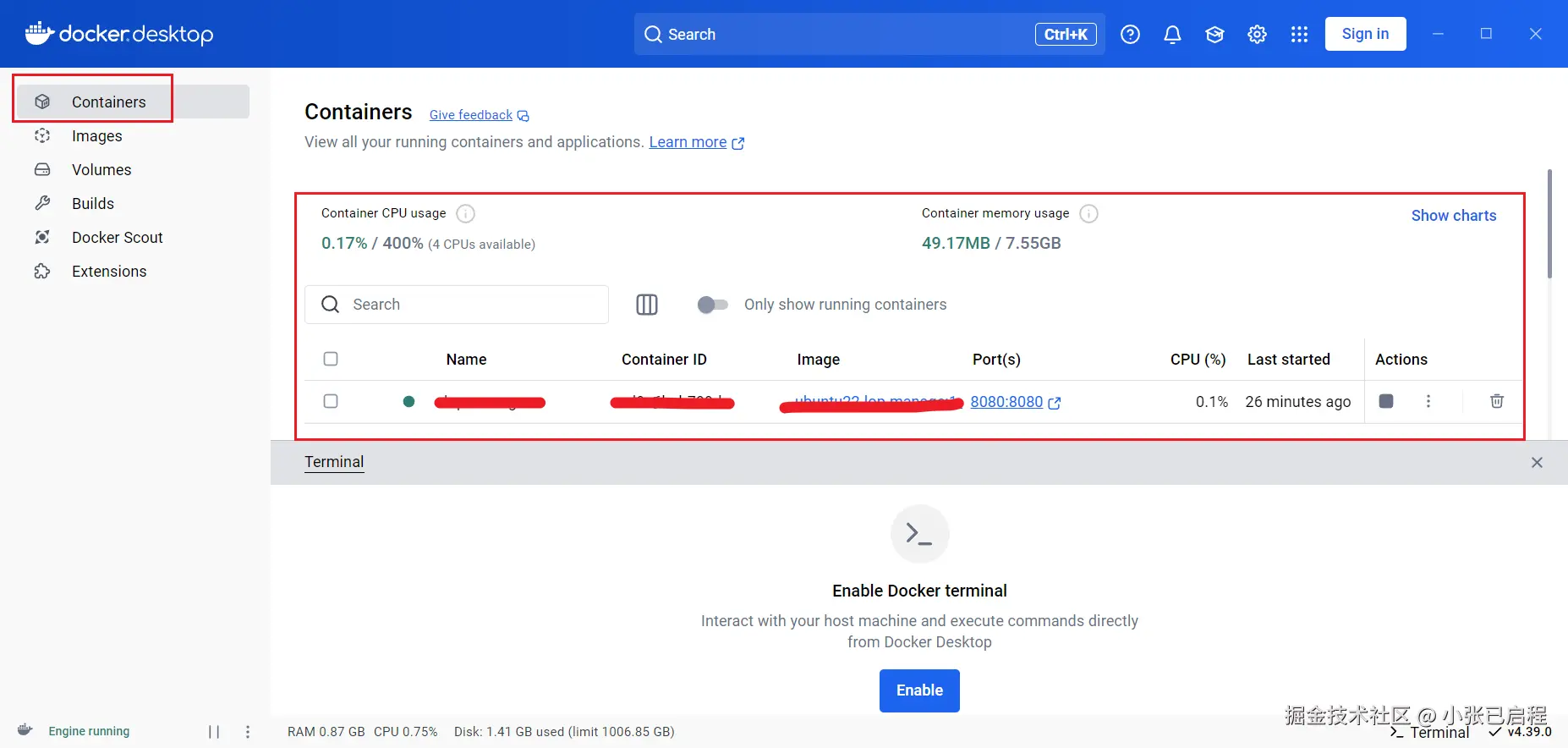
Task: Click the container running status dot
Action: (408, 402)
